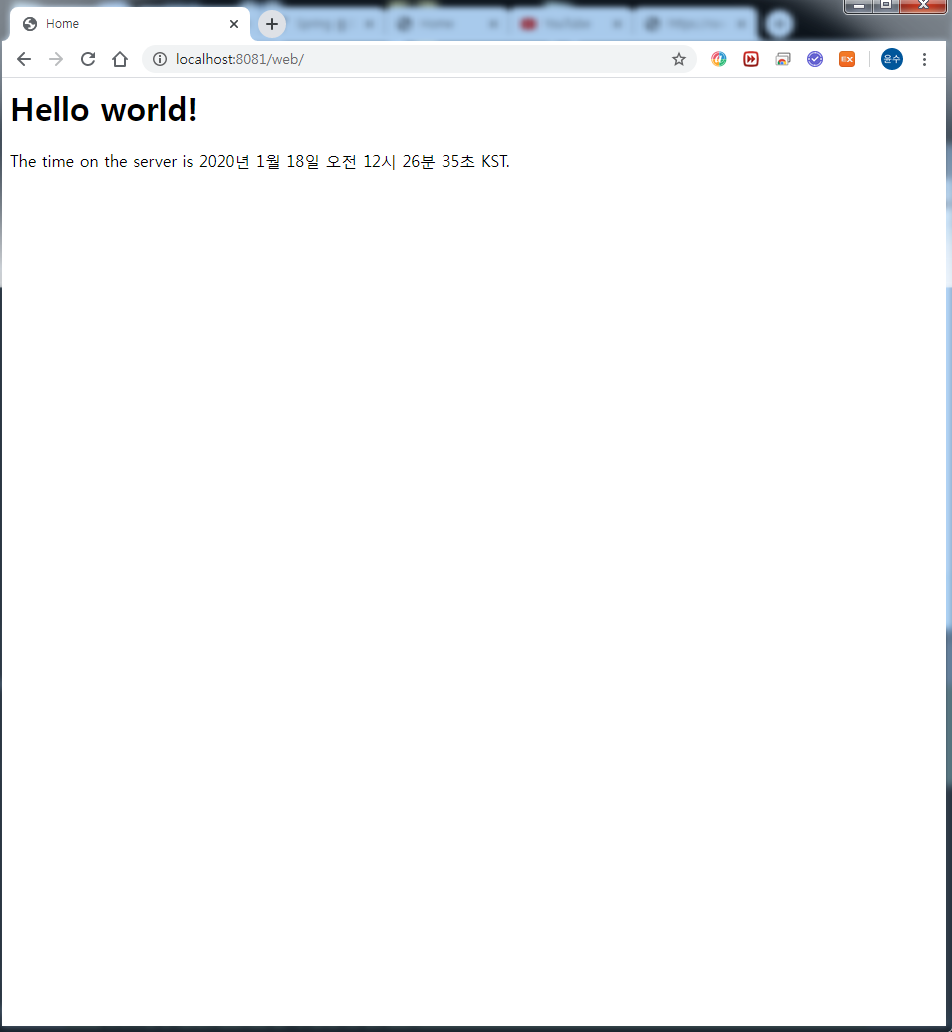
Task: Focus the localhost:8081/web/ address bar
Action: tap(419, 59)
